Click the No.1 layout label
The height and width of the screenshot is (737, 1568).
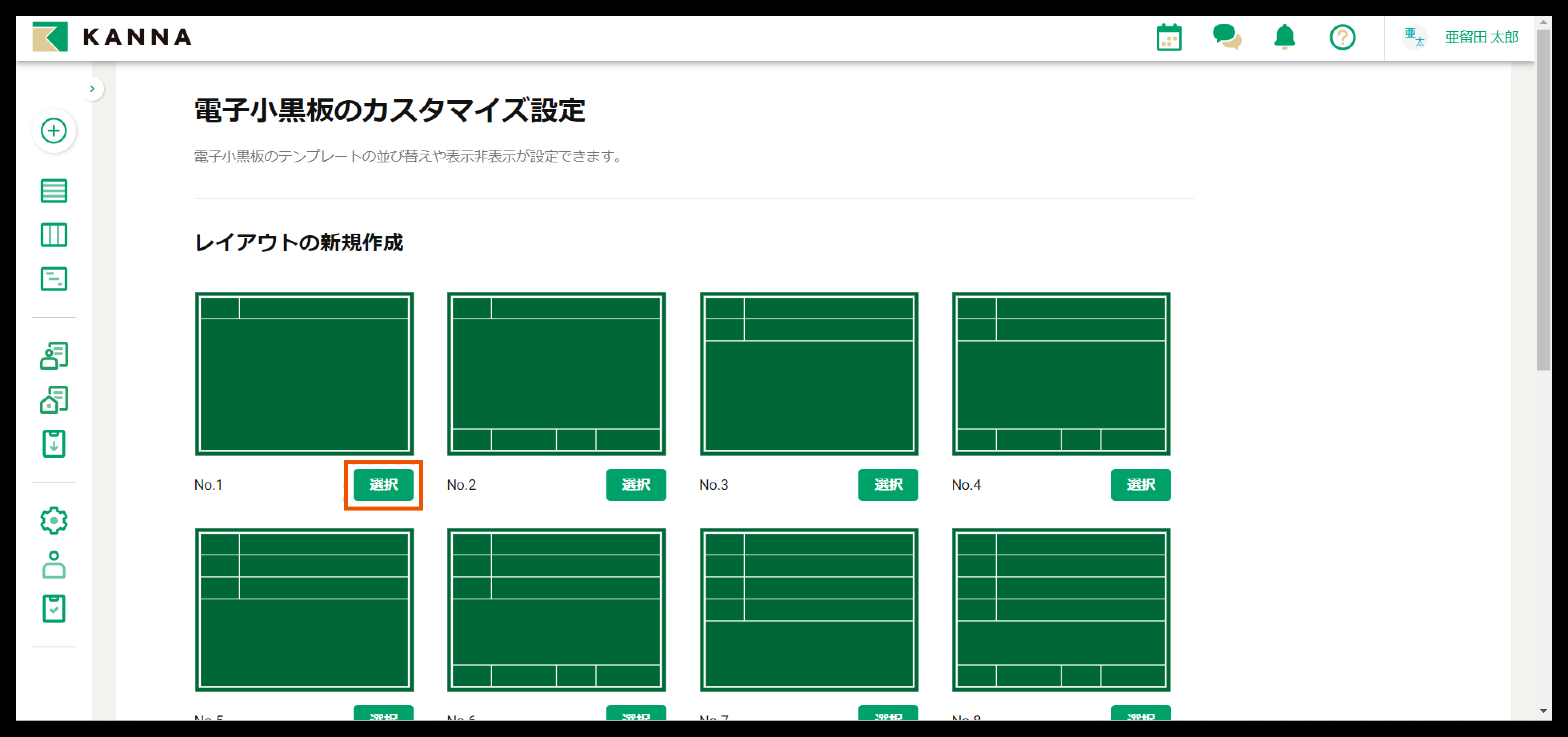tap(208, 485)
